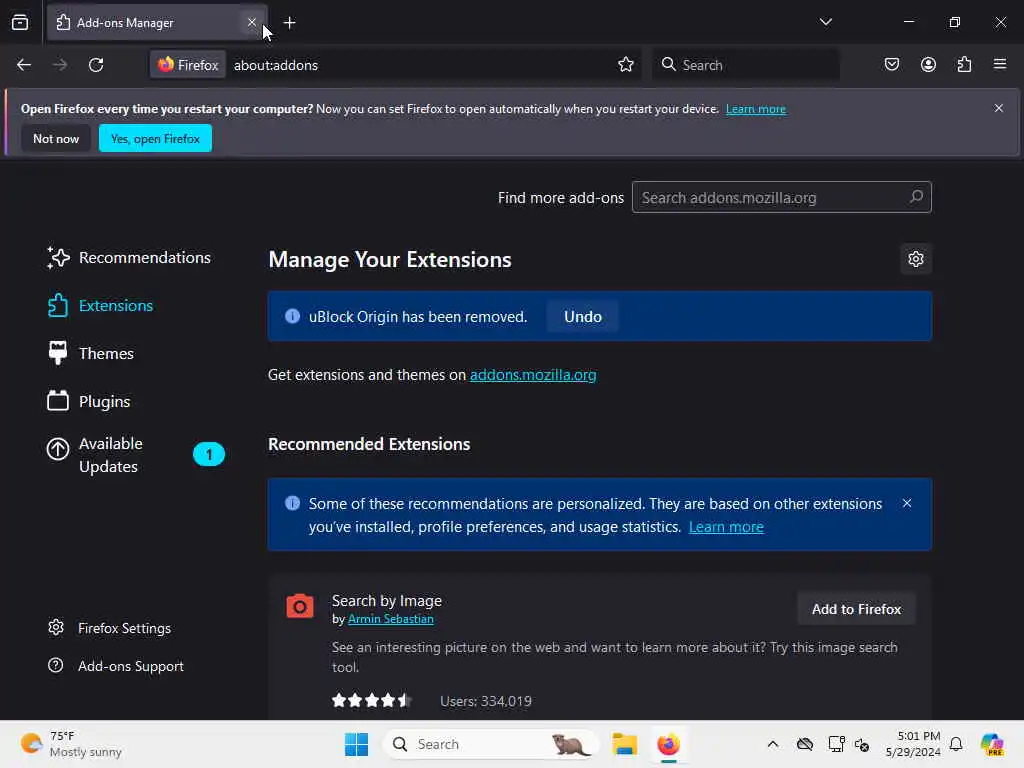This screenshot has height=768, width=1024.
Task: Switch to the Themes category
Action: tap(90, 353)
